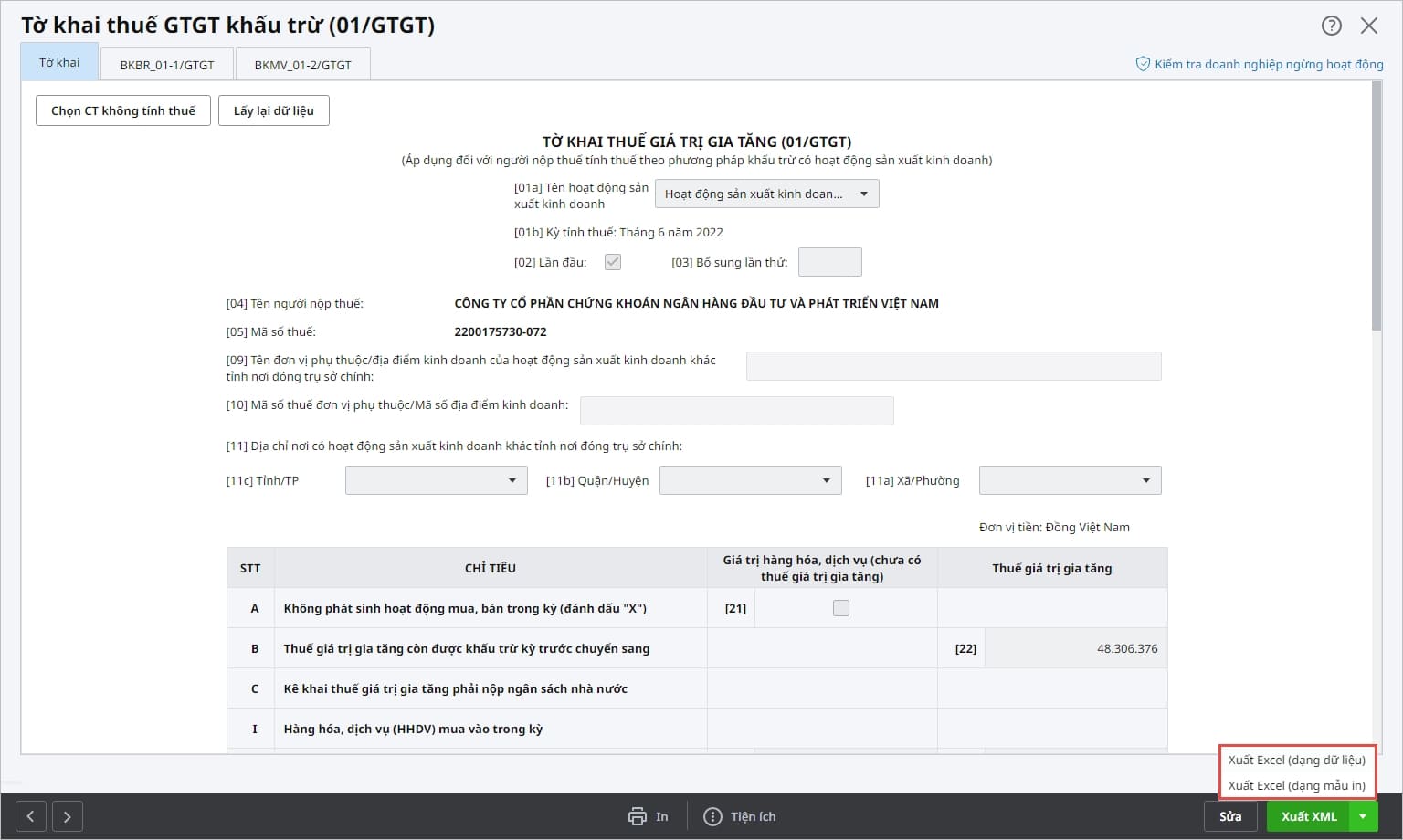Select Xuất Excel (dạng mẫu in) option

coord(1296,785)
